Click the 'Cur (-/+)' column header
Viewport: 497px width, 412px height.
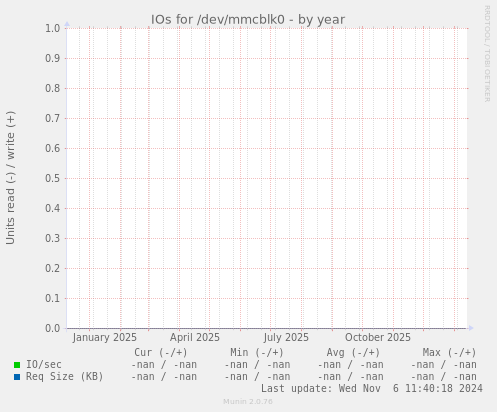pyautogui.click(x=161, y=352)
